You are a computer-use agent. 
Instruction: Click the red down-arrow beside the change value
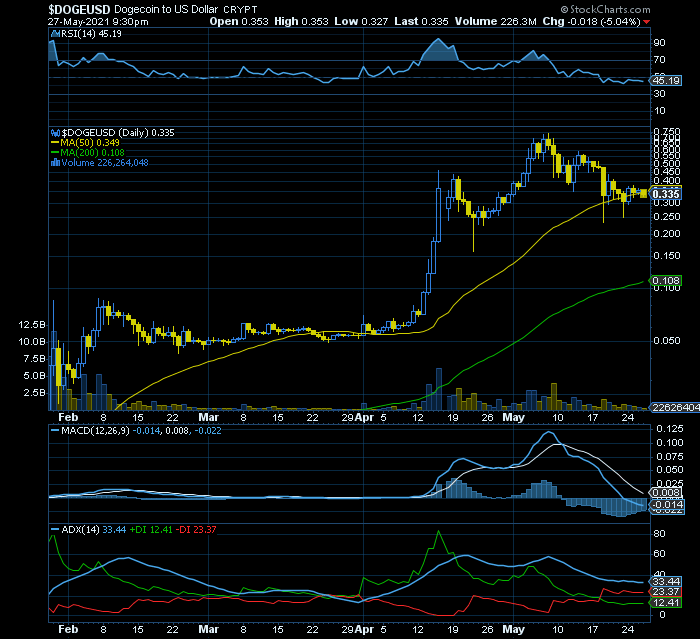646,22
